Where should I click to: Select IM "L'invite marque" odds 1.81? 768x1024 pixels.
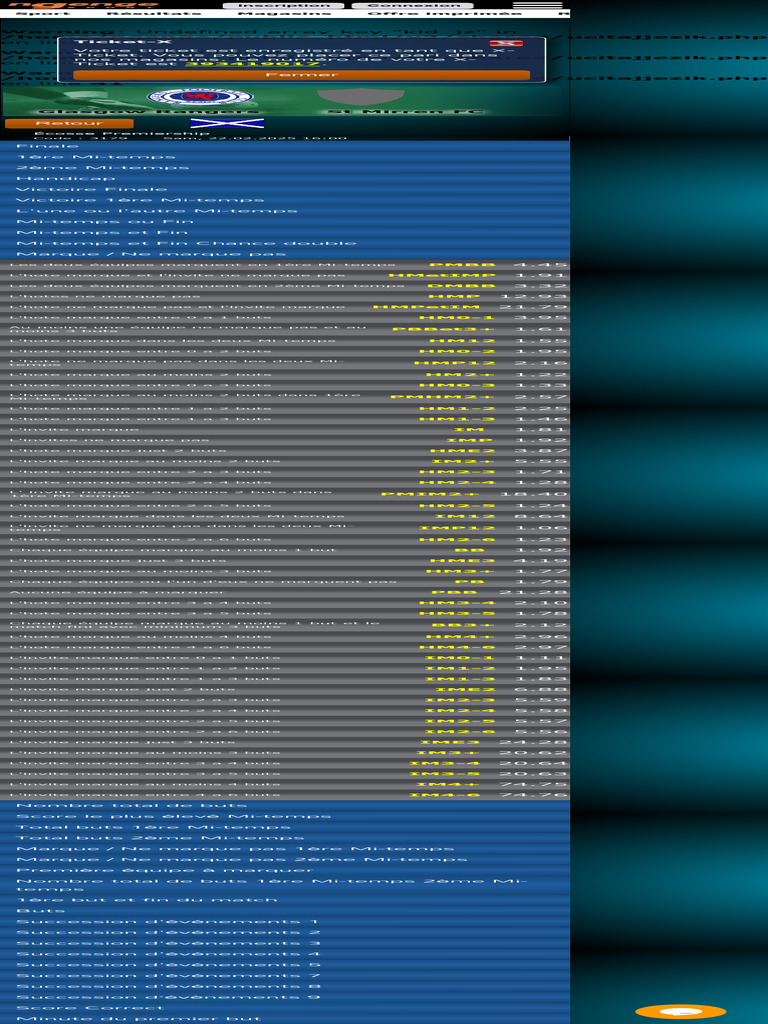coord(285,430)
